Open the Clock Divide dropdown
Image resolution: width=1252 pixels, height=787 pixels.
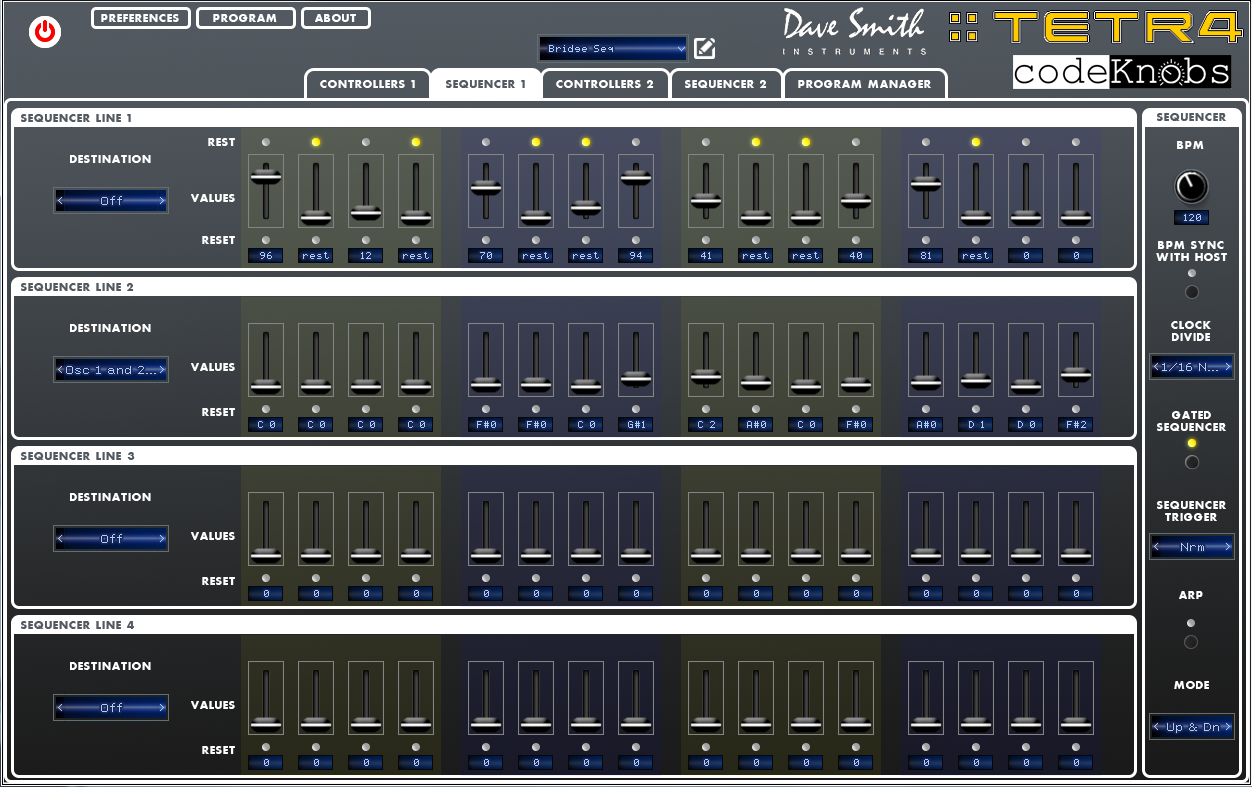[1191, 367]
